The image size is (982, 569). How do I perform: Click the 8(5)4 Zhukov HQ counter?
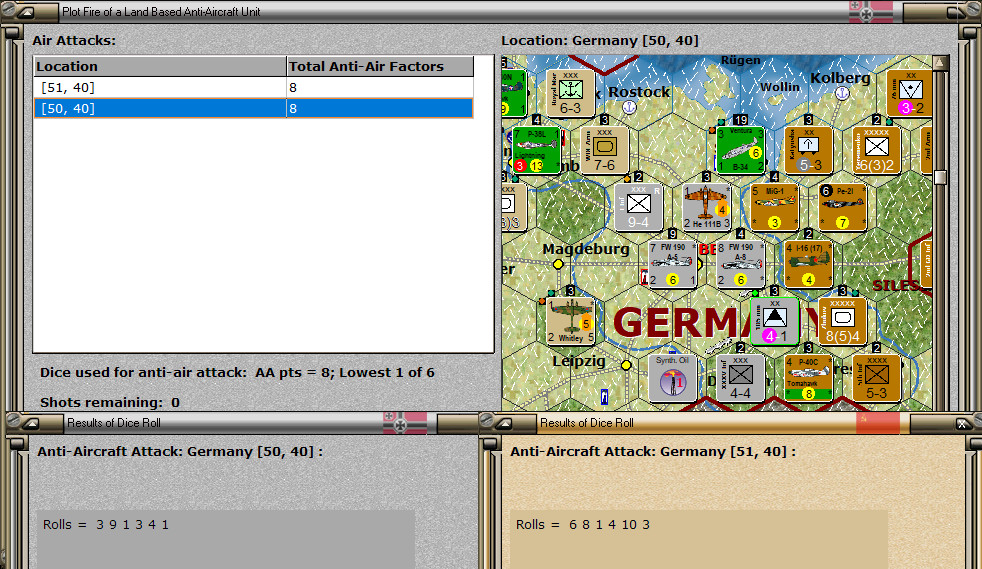[842, 321]
